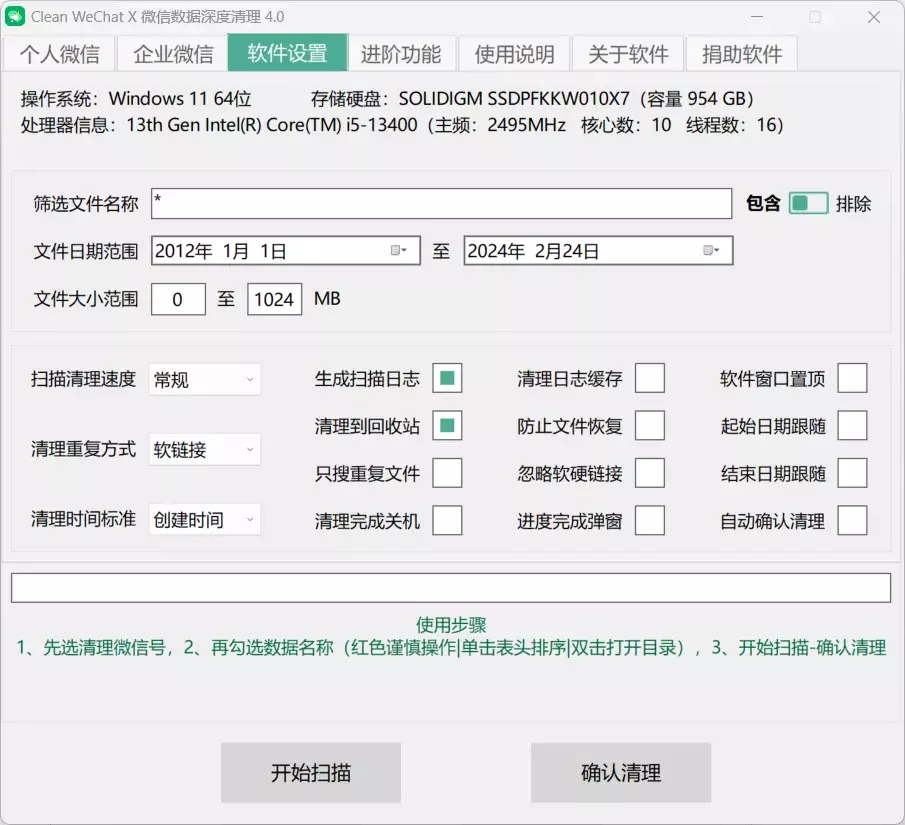Open the 企业微信 tab

pos(173,54)
